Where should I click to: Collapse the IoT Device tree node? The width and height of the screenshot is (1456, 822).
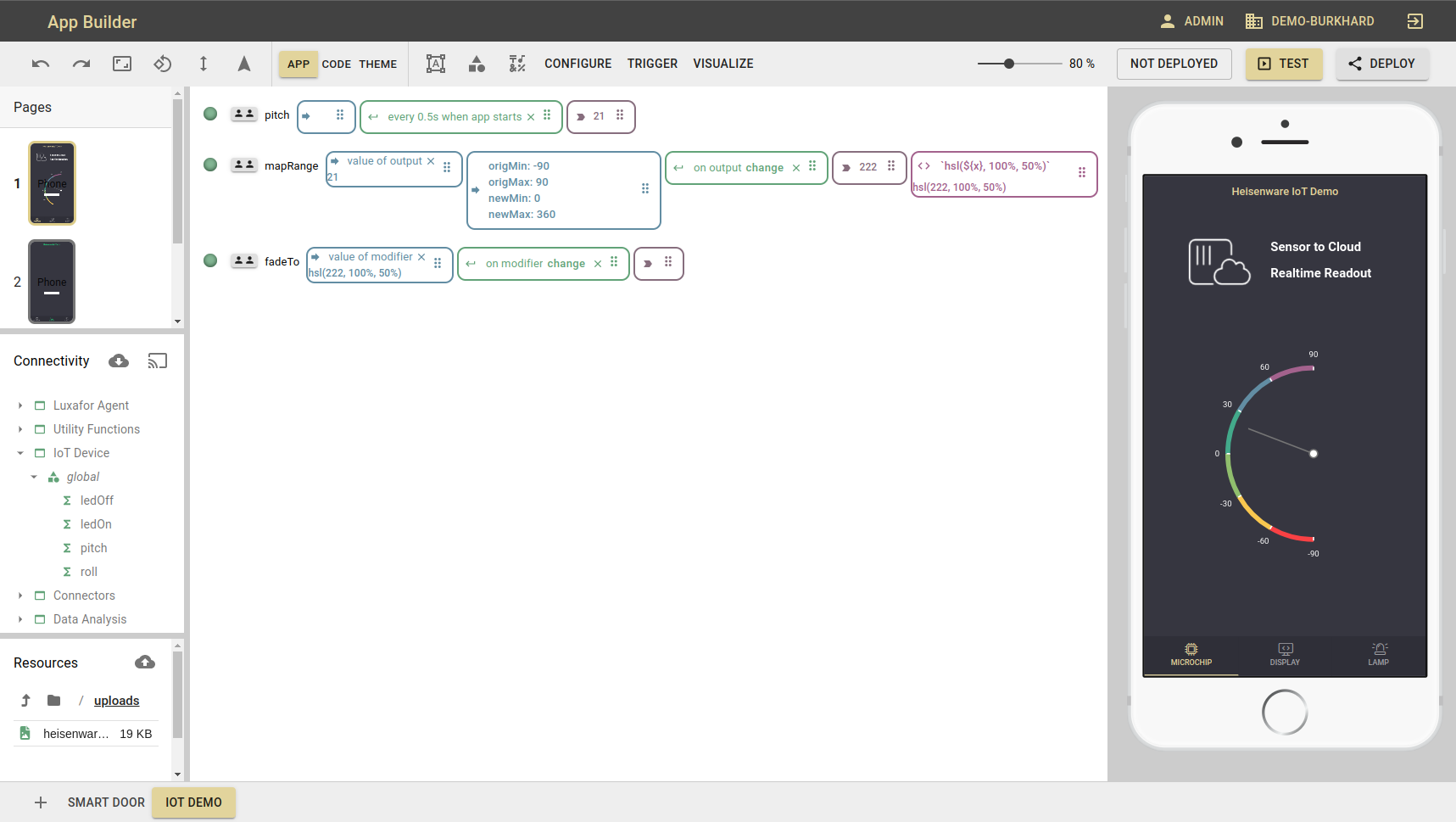click(x=20, y=453)
